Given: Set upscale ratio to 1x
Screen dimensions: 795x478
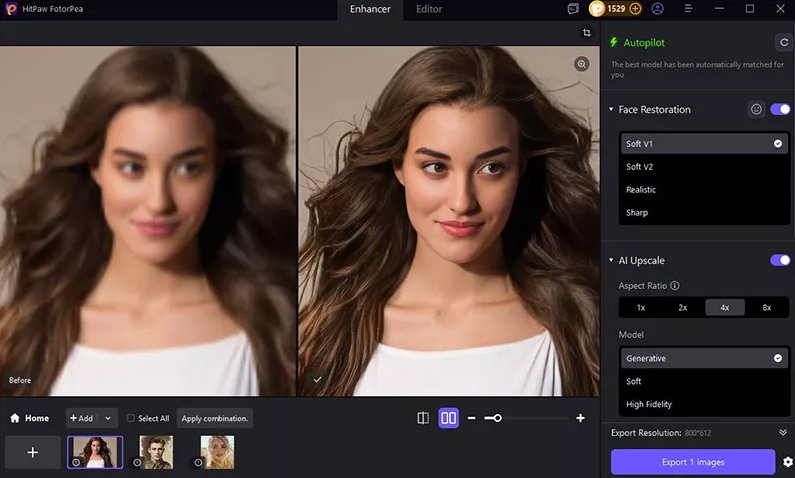Looking at the screenshot, I should point(641,307).
